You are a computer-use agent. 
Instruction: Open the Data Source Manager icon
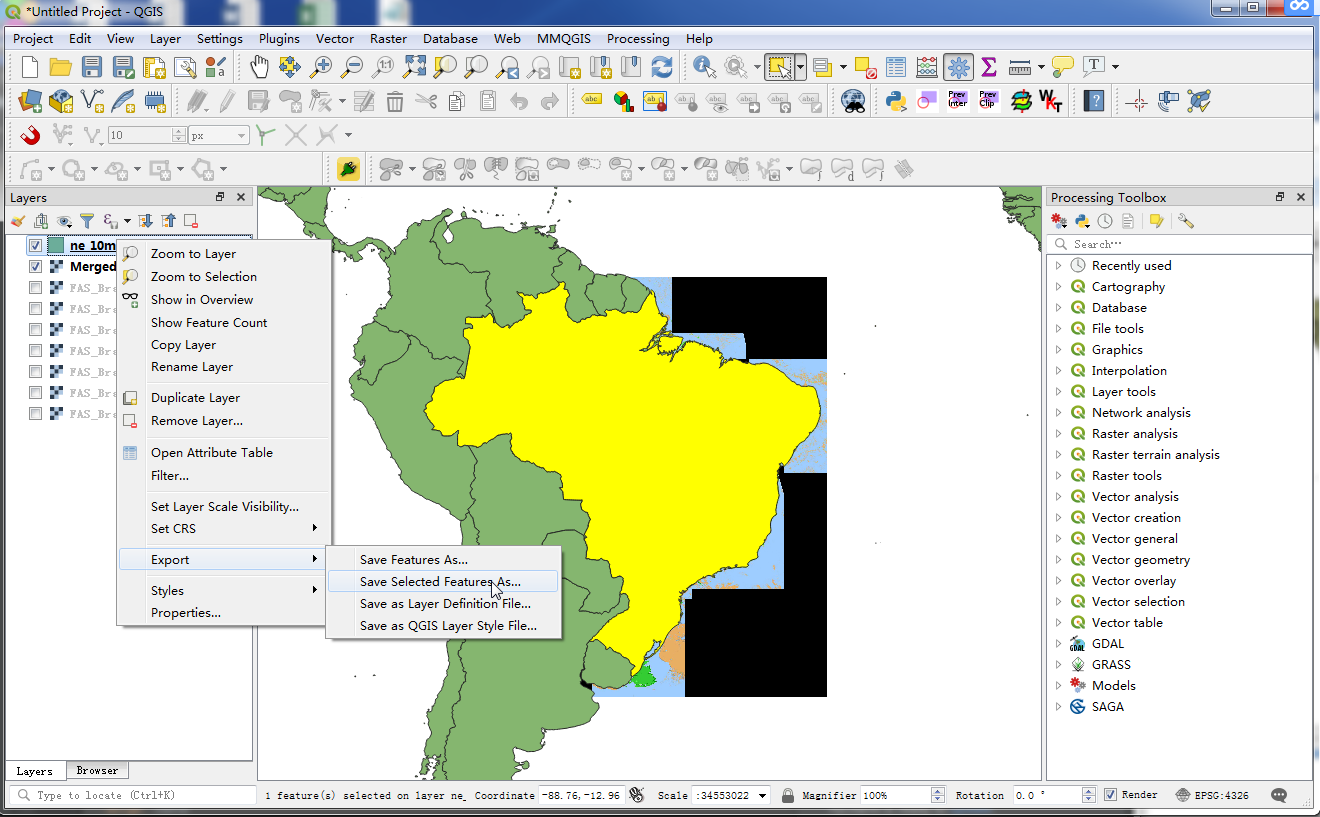(30, 100)
